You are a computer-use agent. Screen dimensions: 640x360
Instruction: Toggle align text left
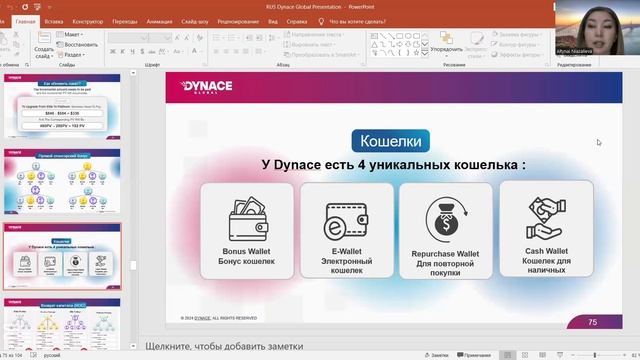(x=216, y=52)
